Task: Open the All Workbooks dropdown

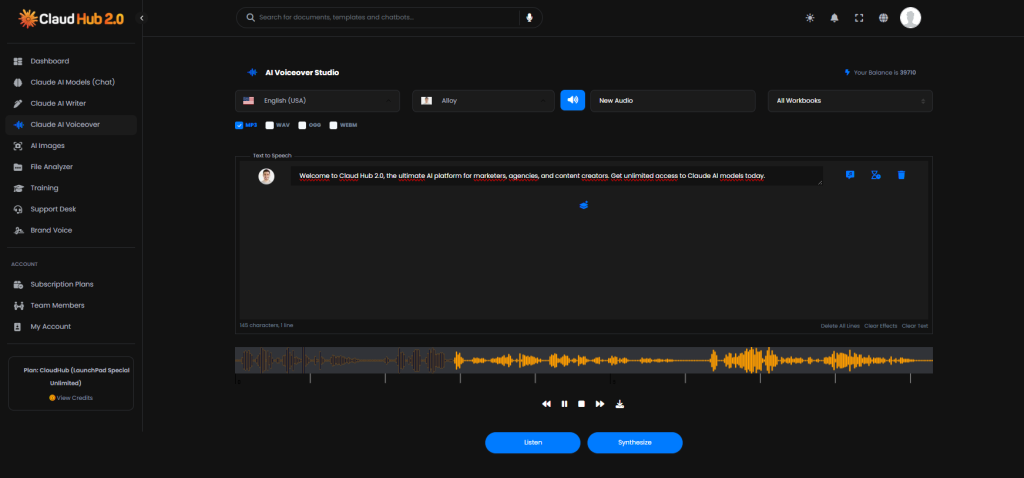Action: tap(850, 101)
